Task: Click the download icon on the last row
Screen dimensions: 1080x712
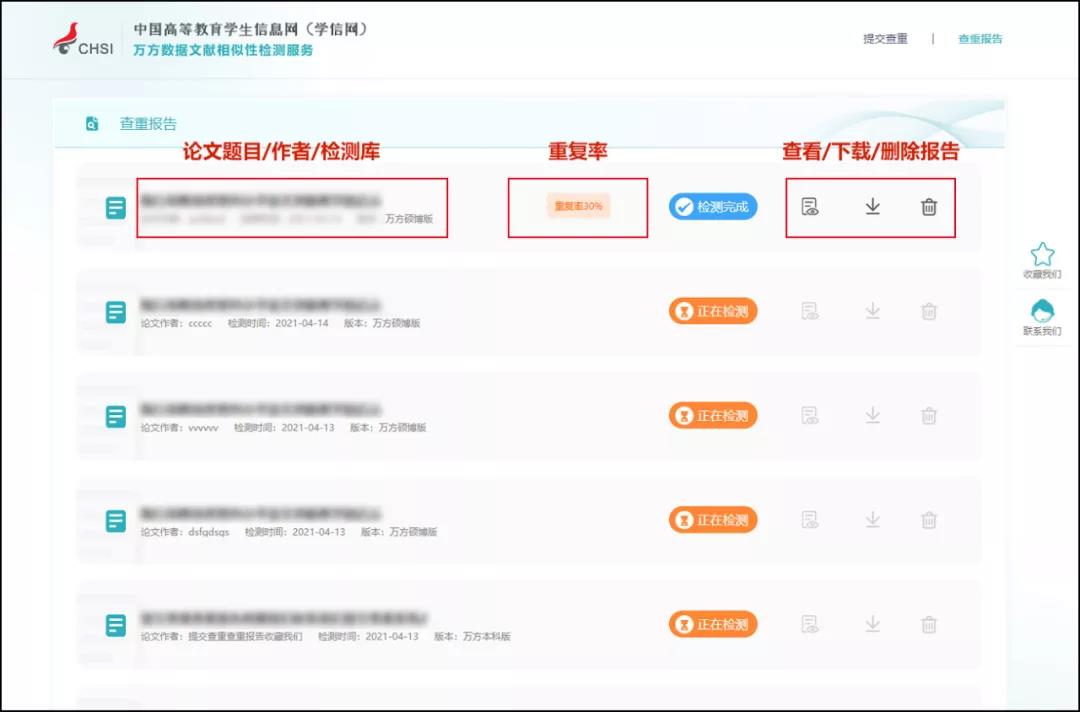Action: (x=872, y=624)
